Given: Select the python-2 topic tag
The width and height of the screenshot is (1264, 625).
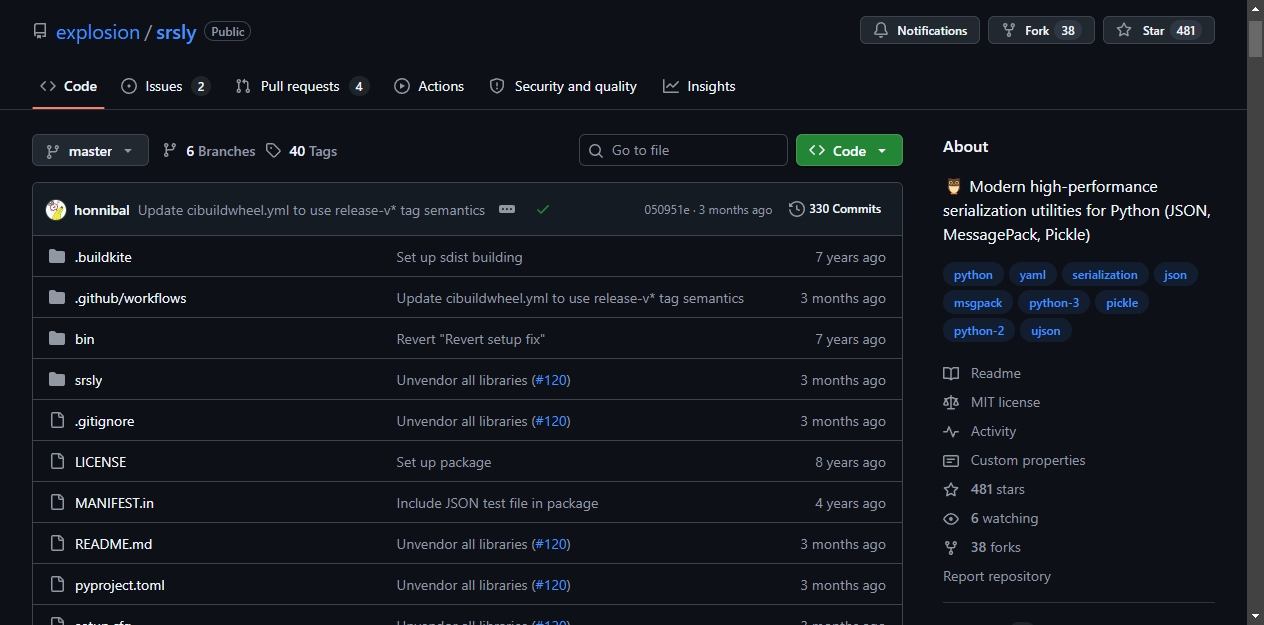Looking at the screenshot, I should pos(979,331).
